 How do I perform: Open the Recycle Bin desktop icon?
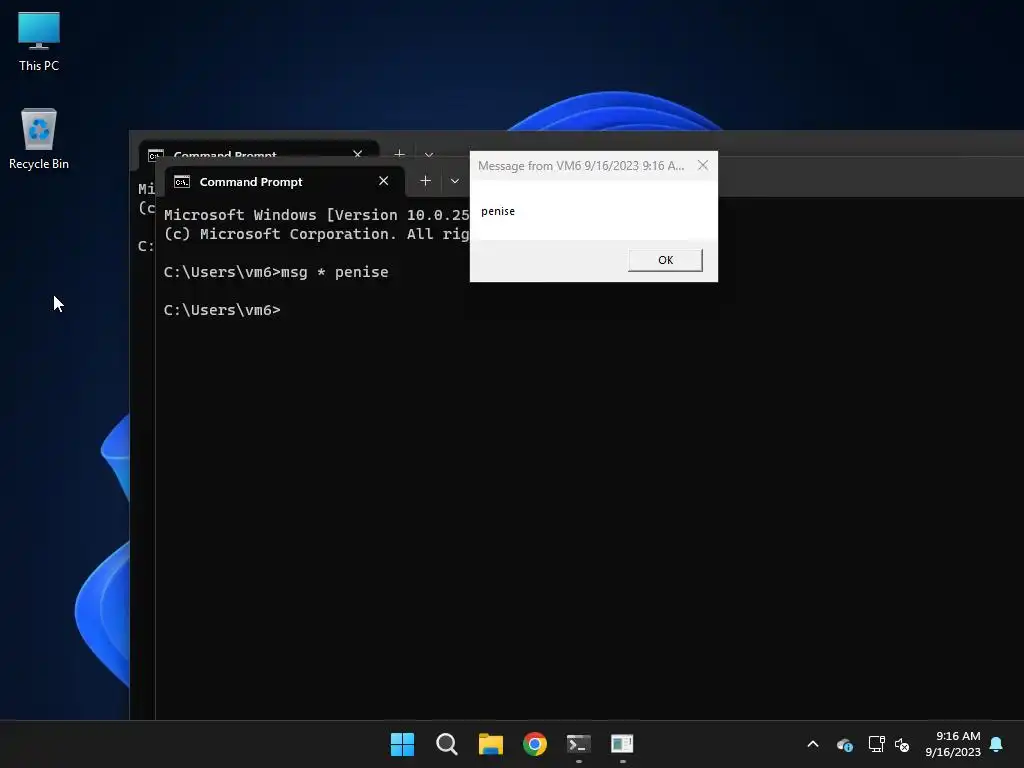39,138
